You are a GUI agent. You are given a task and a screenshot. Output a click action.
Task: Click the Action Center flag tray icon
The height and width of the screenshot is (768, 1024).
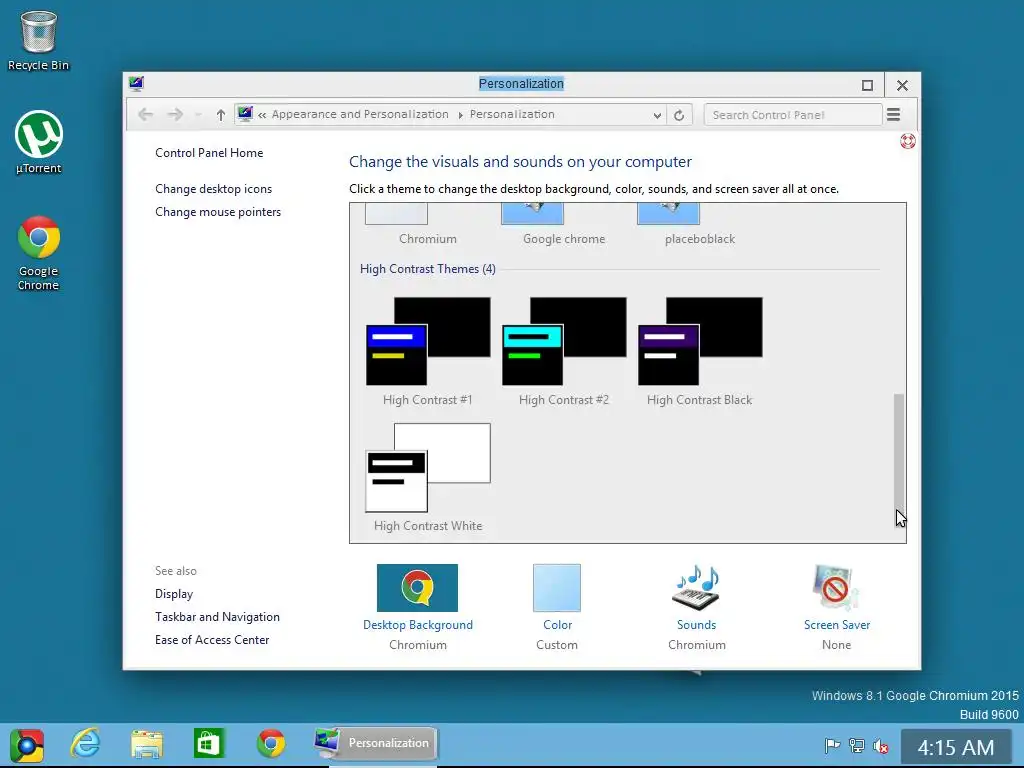tap(832, 746)
